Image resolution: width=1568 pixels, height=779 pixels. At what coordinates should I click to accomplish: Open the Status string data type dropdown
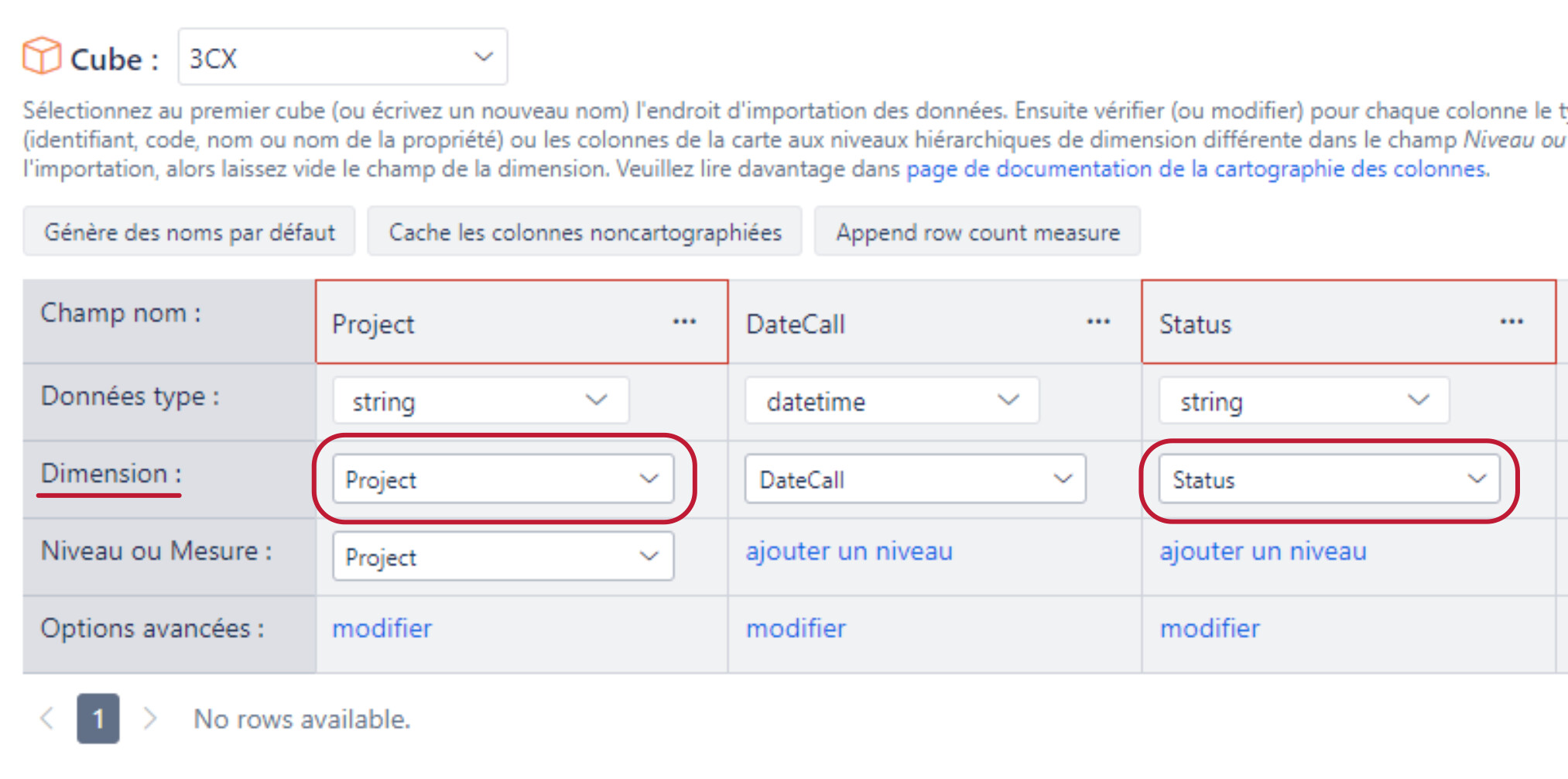coord(1304,400)
